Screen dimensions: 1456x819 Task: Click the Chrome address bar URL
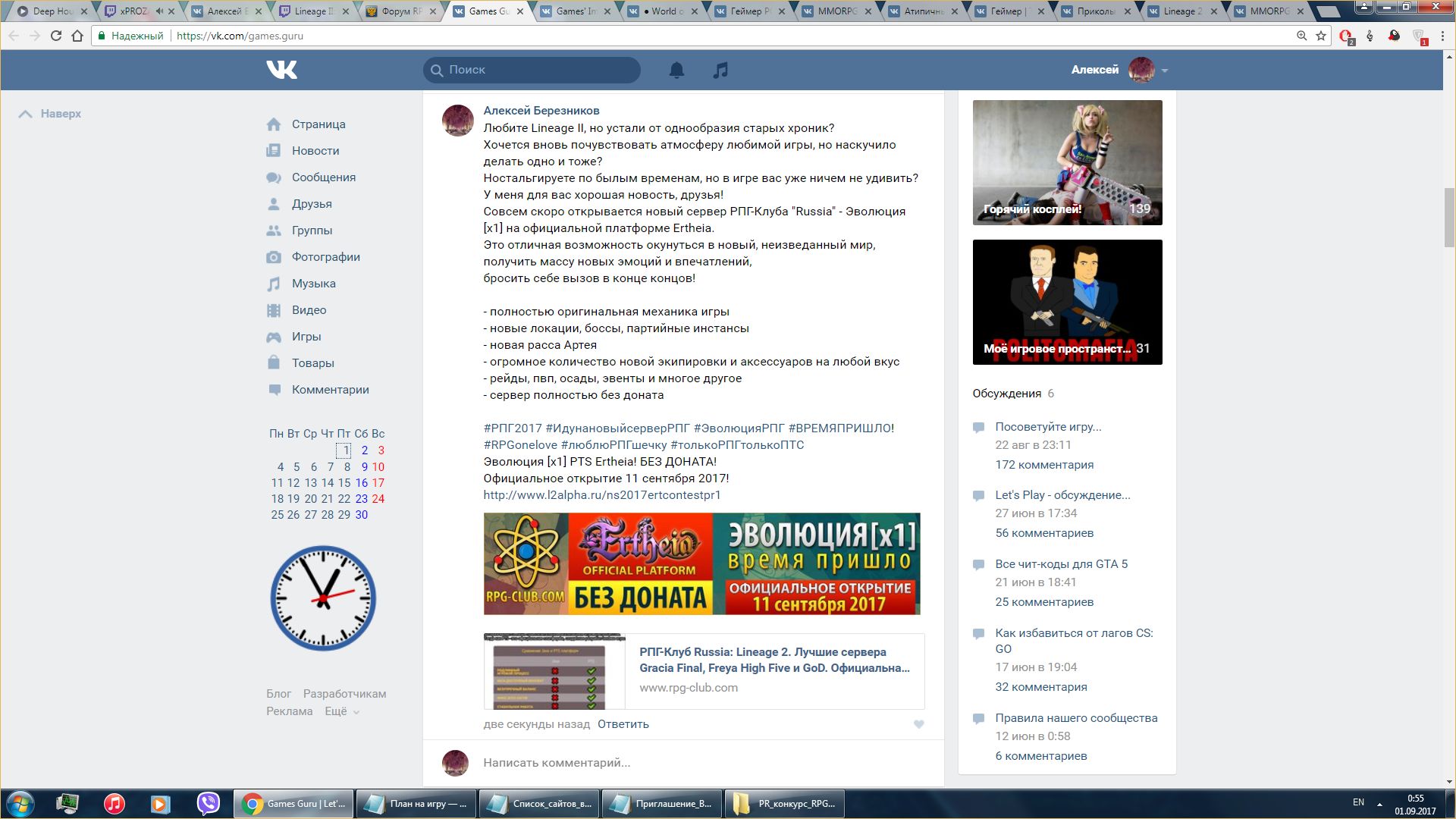[240, 36]
